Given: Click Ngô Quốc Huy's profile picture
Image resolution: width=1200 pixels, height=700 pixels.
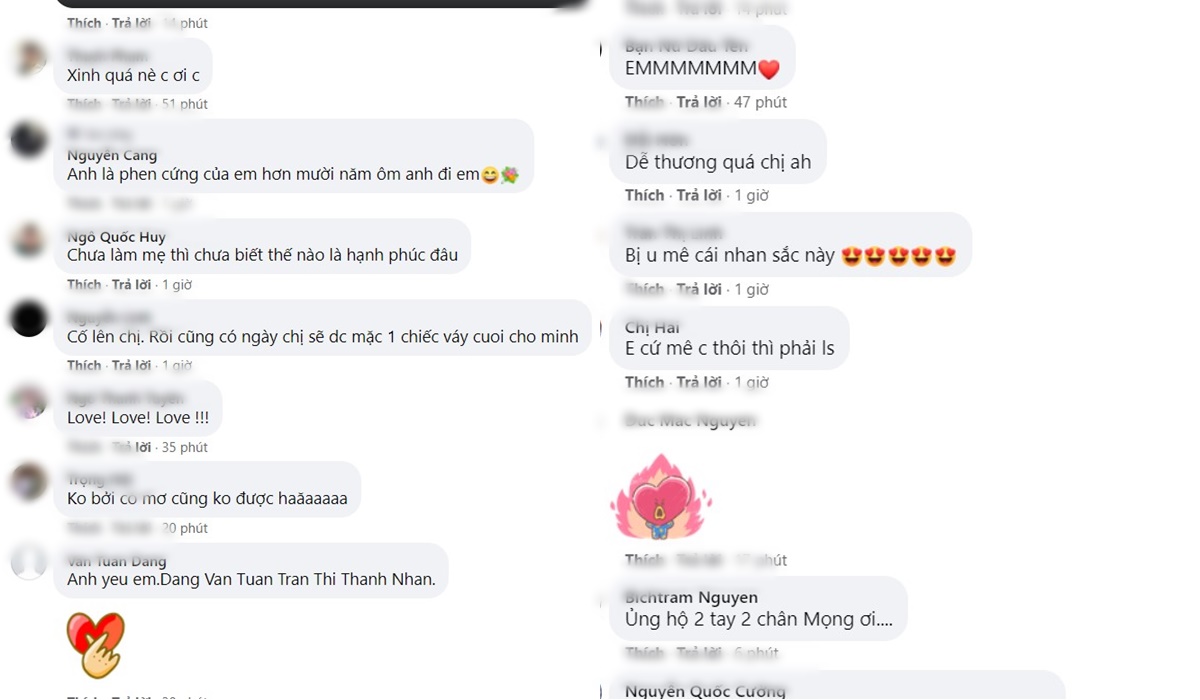Looking at the screenshot, I should click(x=29, y=240).
